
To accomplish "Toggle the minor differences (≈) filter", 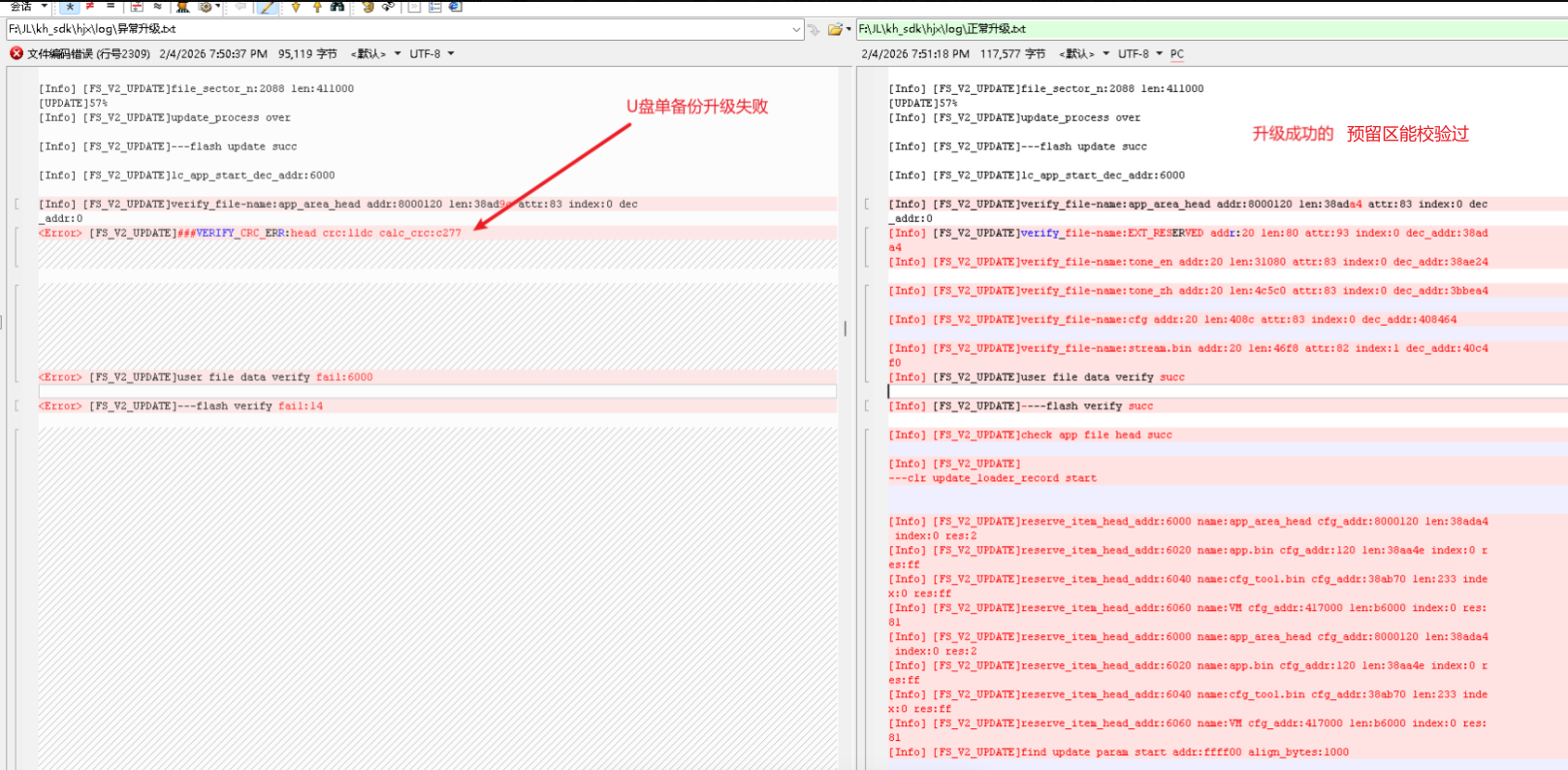I will (x=157, y=6).
